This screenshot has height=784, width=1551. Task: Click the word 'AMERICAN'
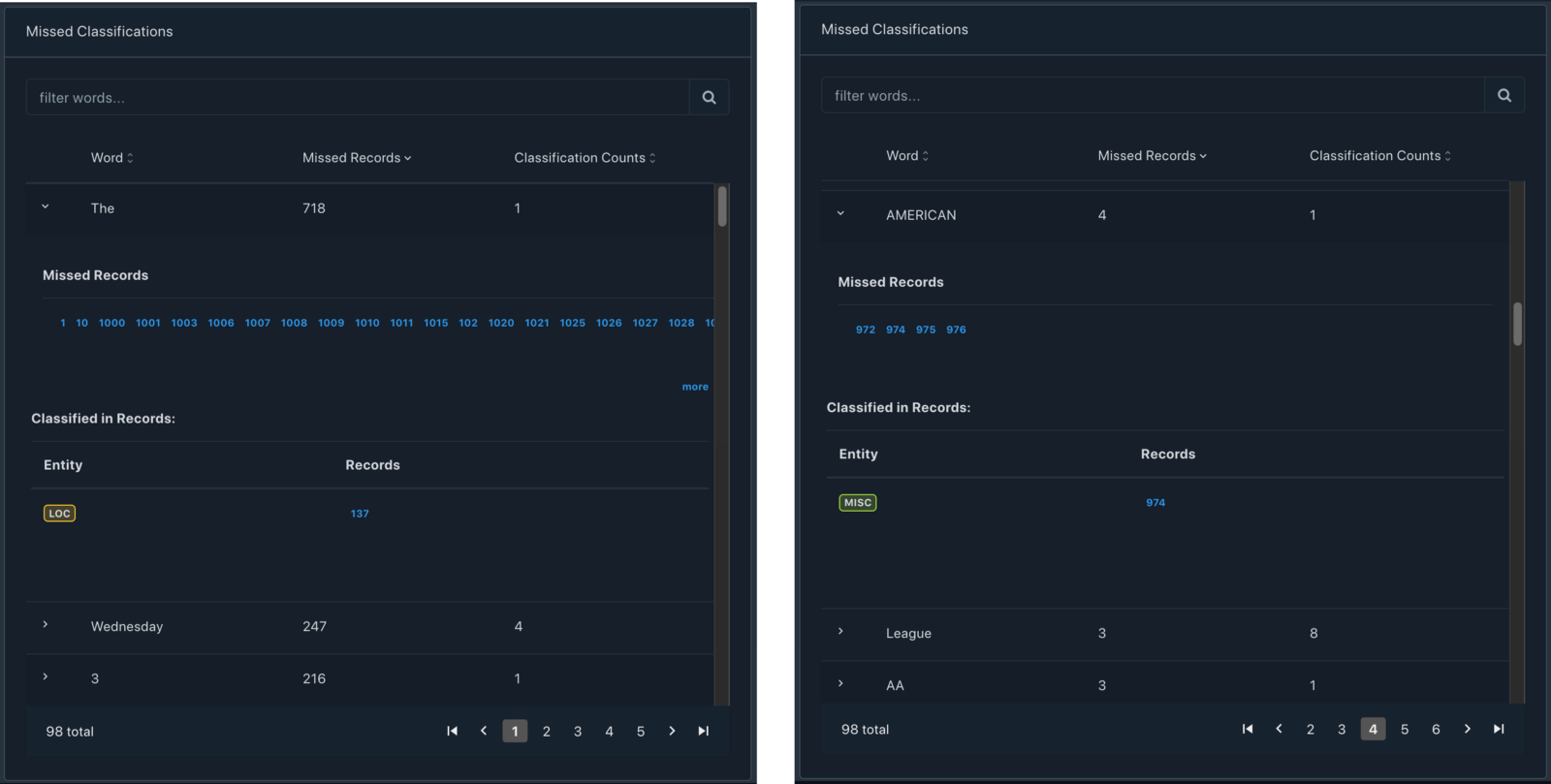pyautogui.click(x=921, y=215)
